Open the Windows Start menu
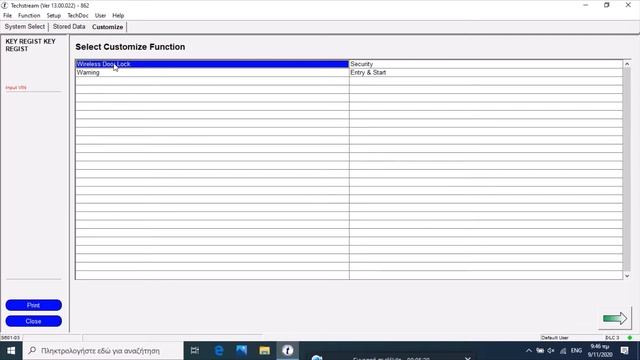Image resolution: width=640 pixels, height=360 pixels. pyautogui.click(x=11, y=351)
